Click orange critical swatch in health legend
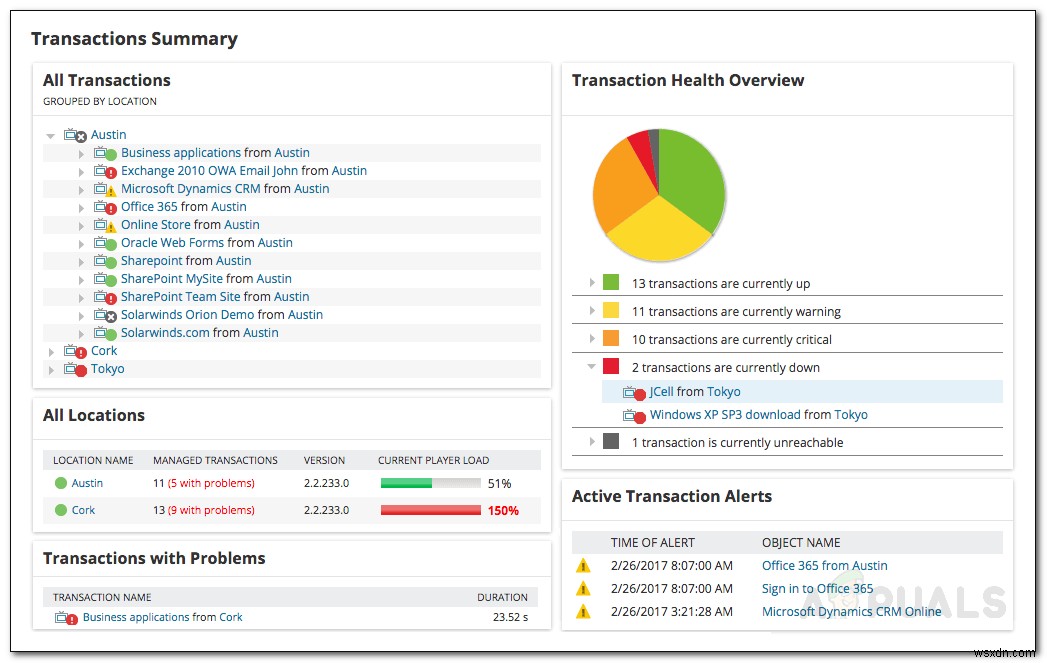The image size is (1047, 663). 611,339
